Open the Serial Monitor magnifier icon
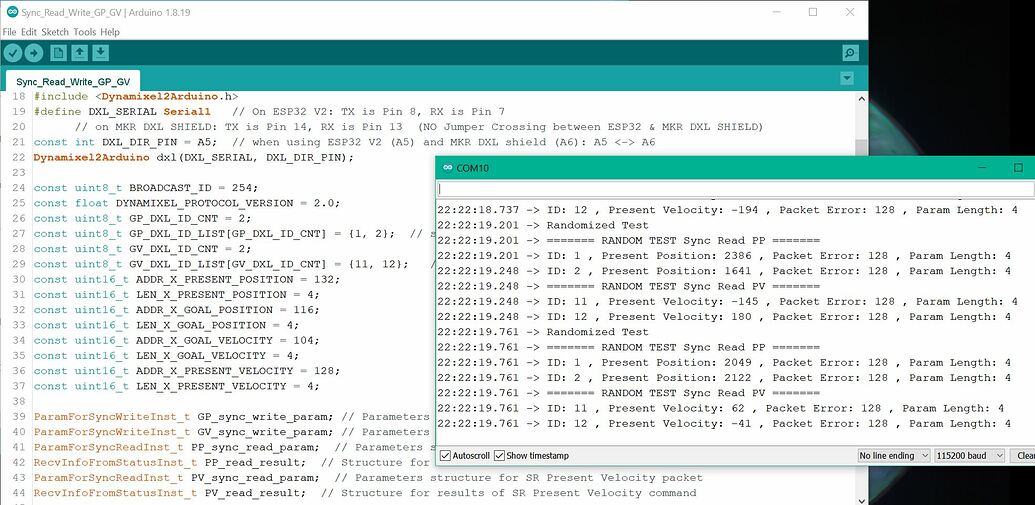This screenshot has width=1035, height=505. click(x=850, y=53)
